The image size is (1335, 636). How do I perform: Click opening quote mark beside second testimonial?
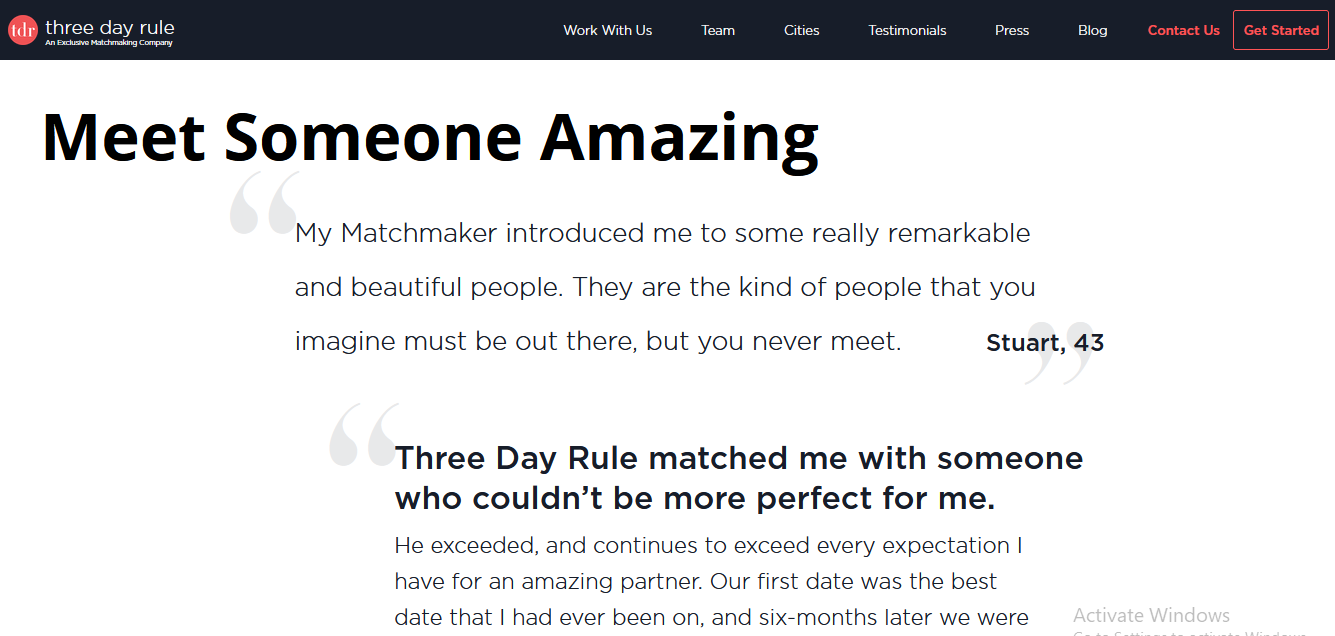click(366, 435)
